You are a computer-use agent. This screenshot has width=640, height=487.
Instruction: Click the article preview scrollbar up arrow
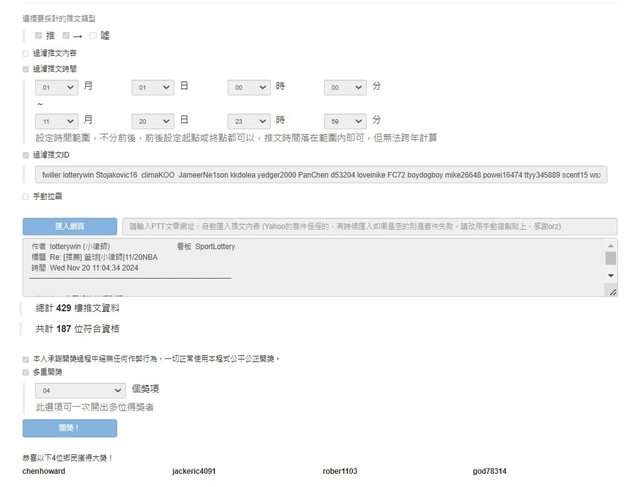(x=611, y=245)
